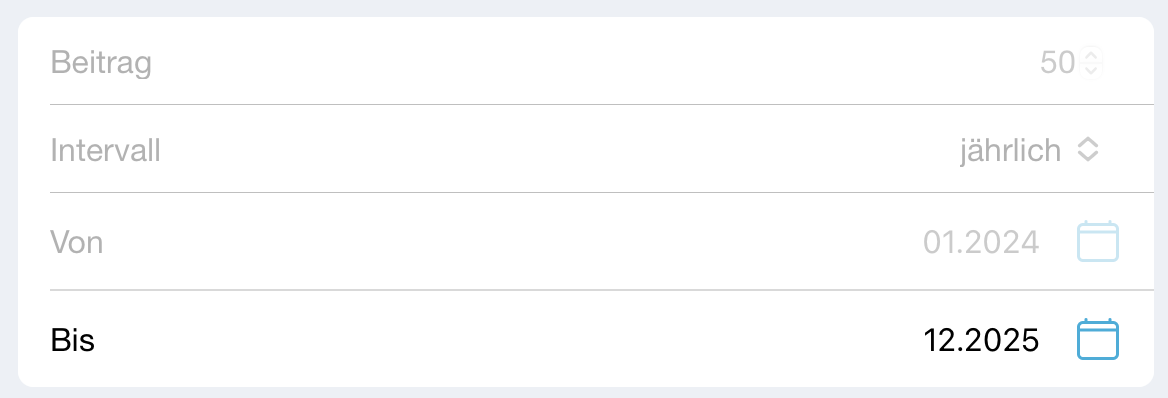Click the Von label
The width and height of the screenshot is (1168, 398).
(x=77, y=242)
